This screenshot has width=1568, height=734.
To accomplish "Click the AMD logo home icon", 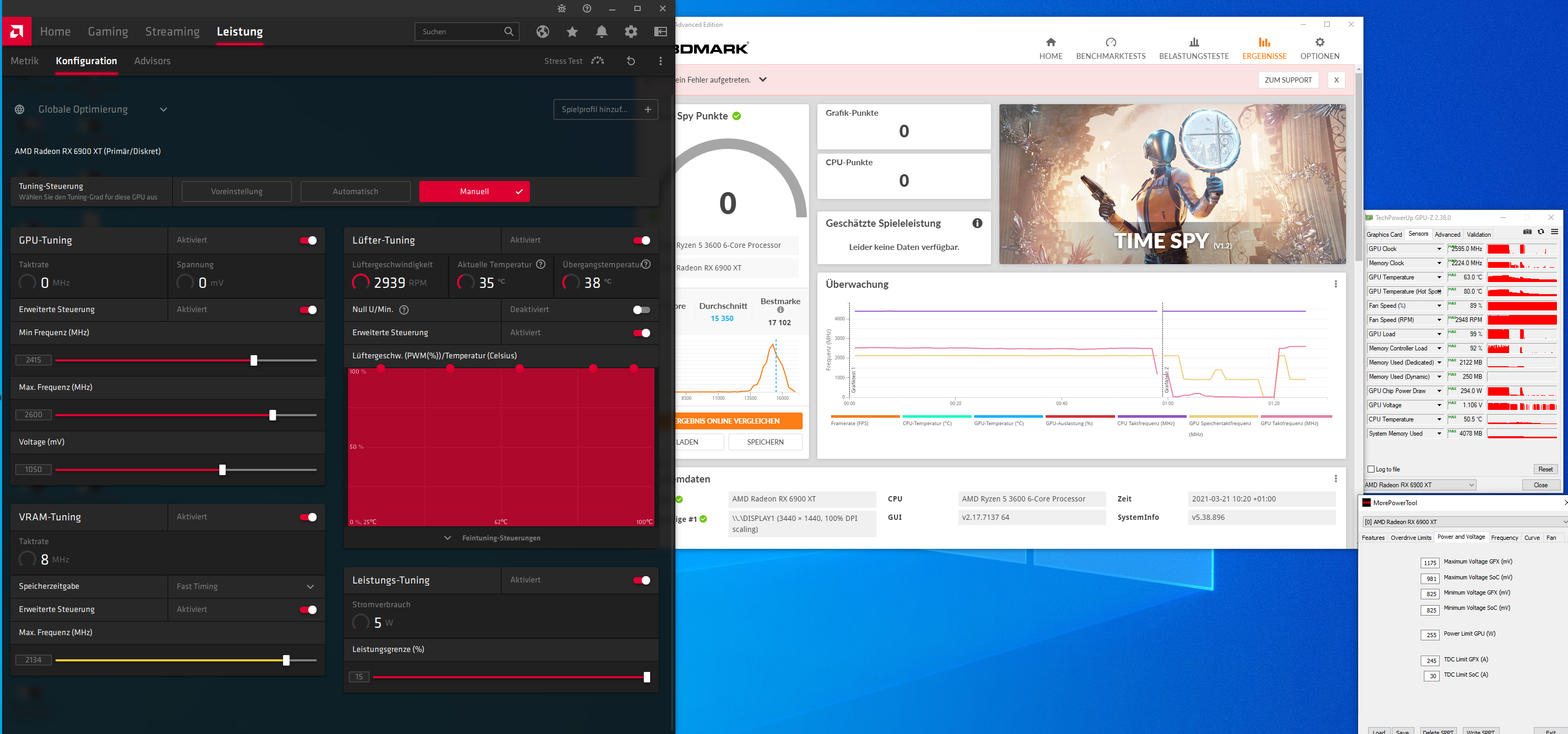I will click(17, 32).
